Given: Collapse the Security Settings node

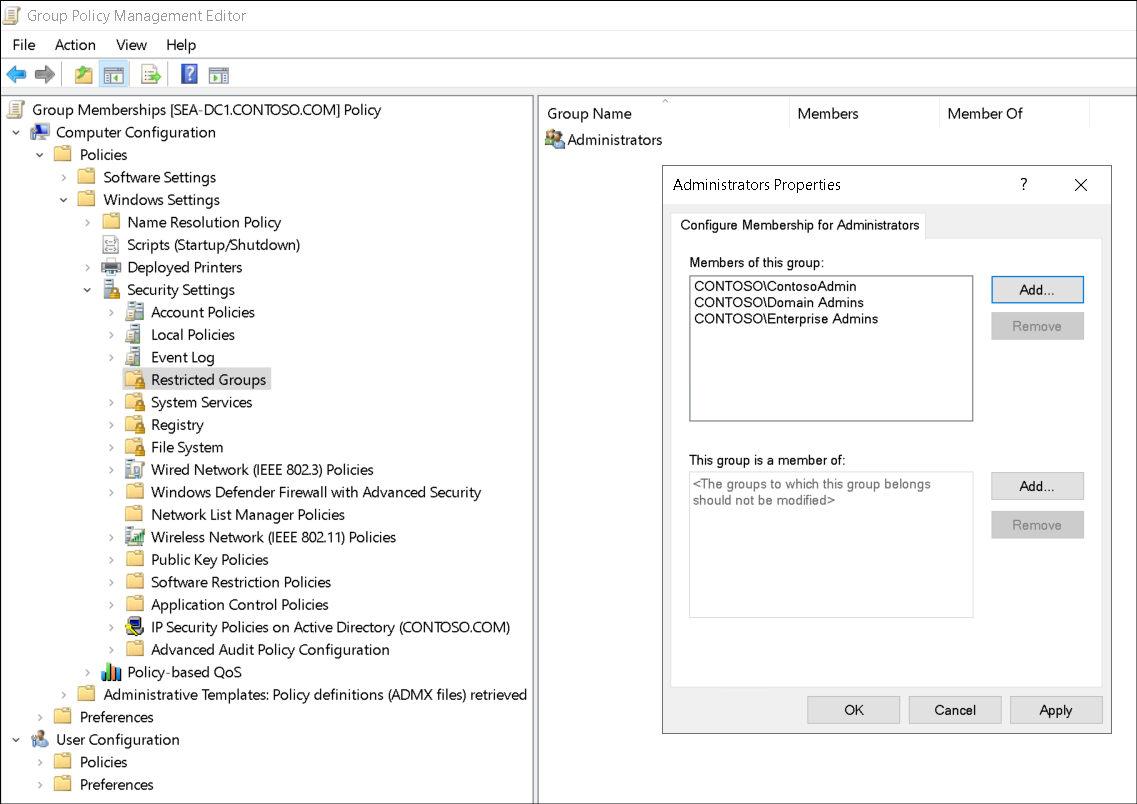Looking at the screenshot, I should tap(87, 290).
